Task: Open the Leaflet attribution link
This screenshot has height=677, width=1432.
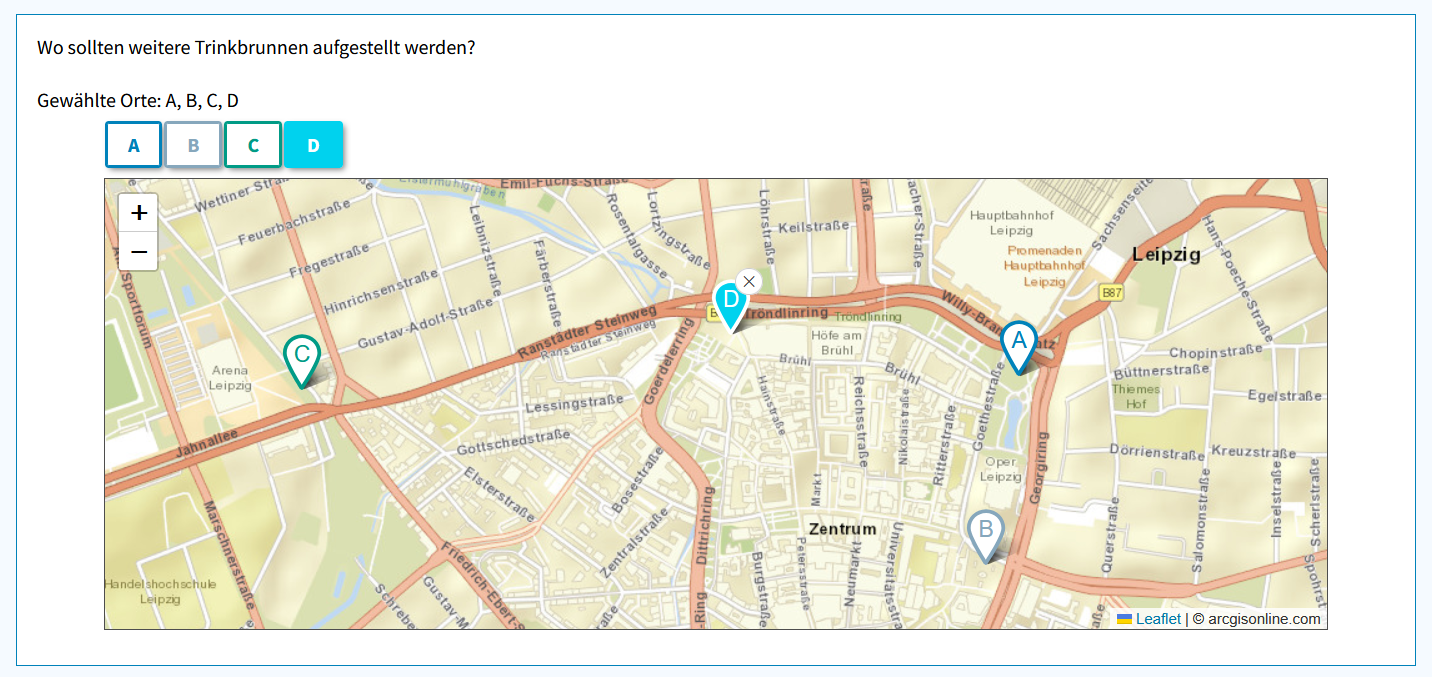Action: 1158,619
